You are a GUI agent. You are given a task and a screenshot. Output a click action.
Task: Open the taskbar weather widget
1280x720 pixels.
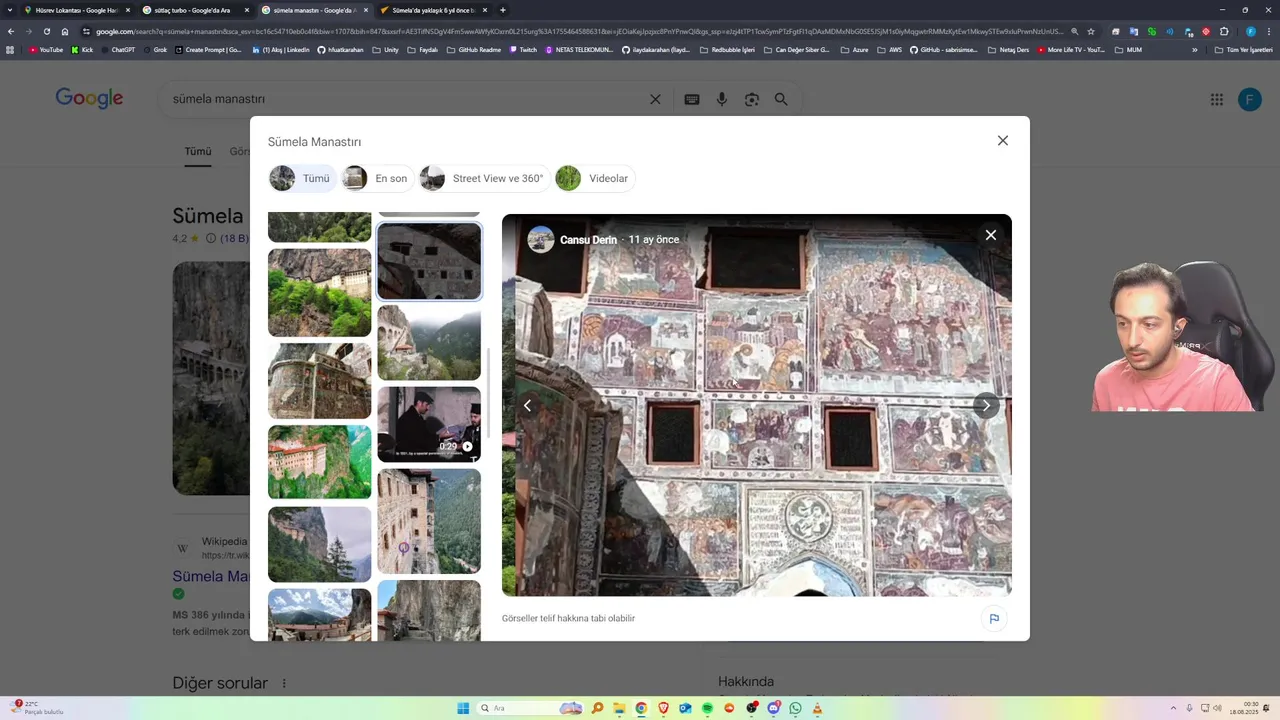coord(35,708)
